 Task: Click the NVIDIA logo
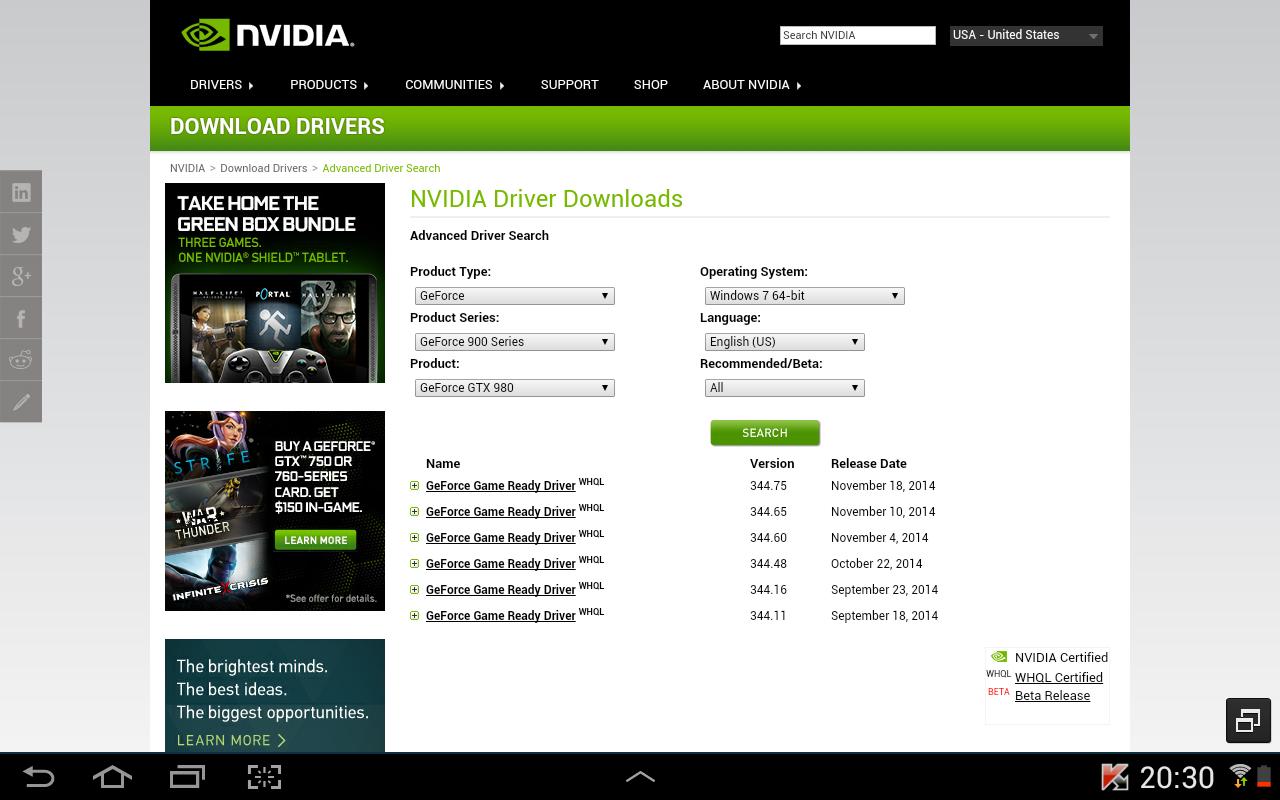268,35
